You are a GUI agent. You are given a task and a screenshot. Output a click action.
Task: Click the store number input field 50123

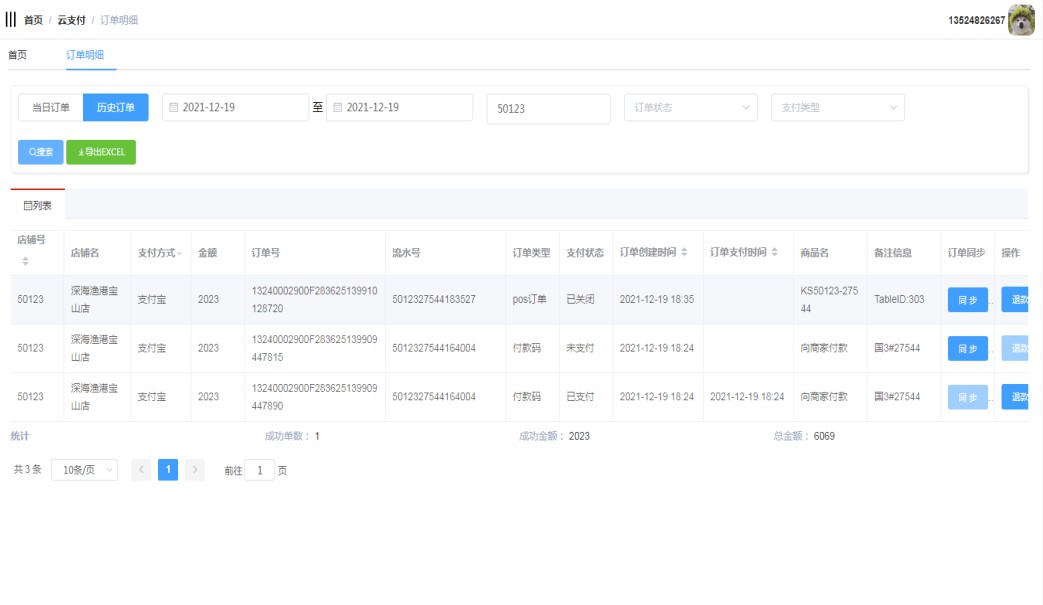548,109
